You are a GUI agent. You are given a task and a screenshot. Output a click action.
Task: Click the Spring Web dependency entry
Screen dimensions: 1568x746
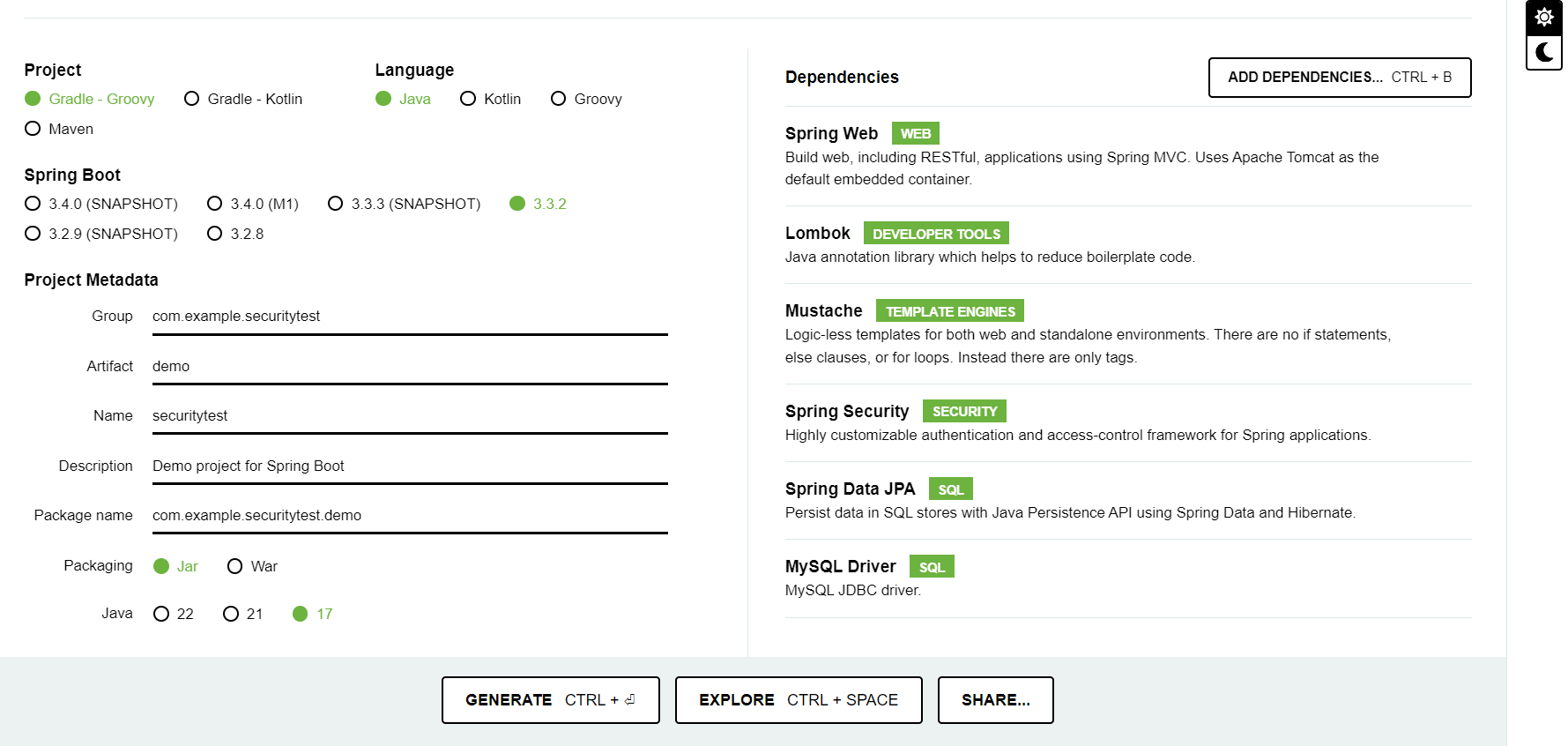coord(1128,156)
